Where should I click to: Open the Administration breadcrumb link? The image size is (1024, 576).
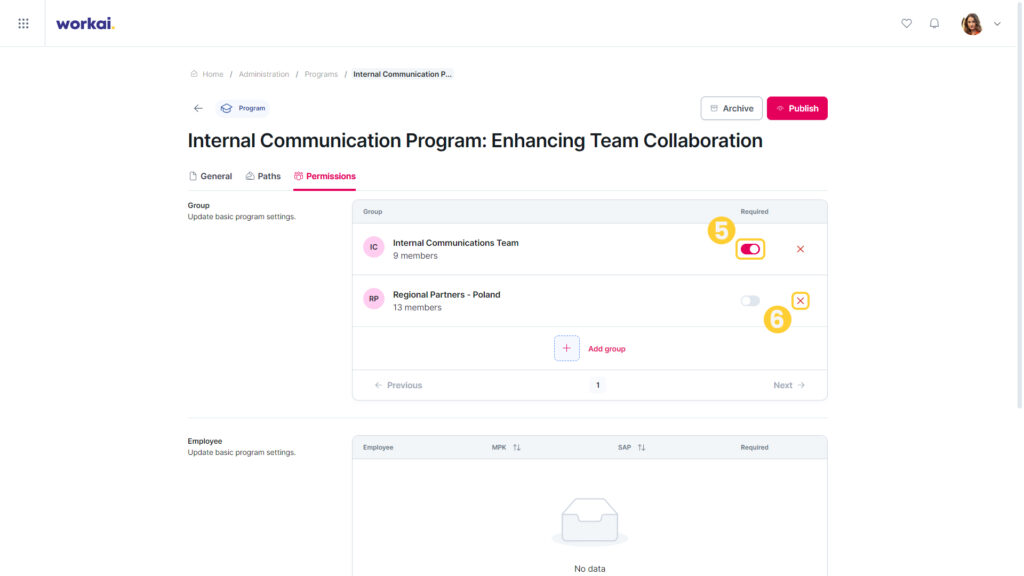[263, 74]
